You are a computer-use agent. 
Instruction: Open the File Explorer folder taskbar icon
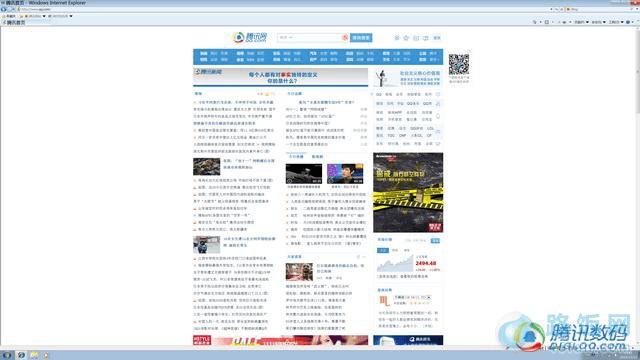34,356
